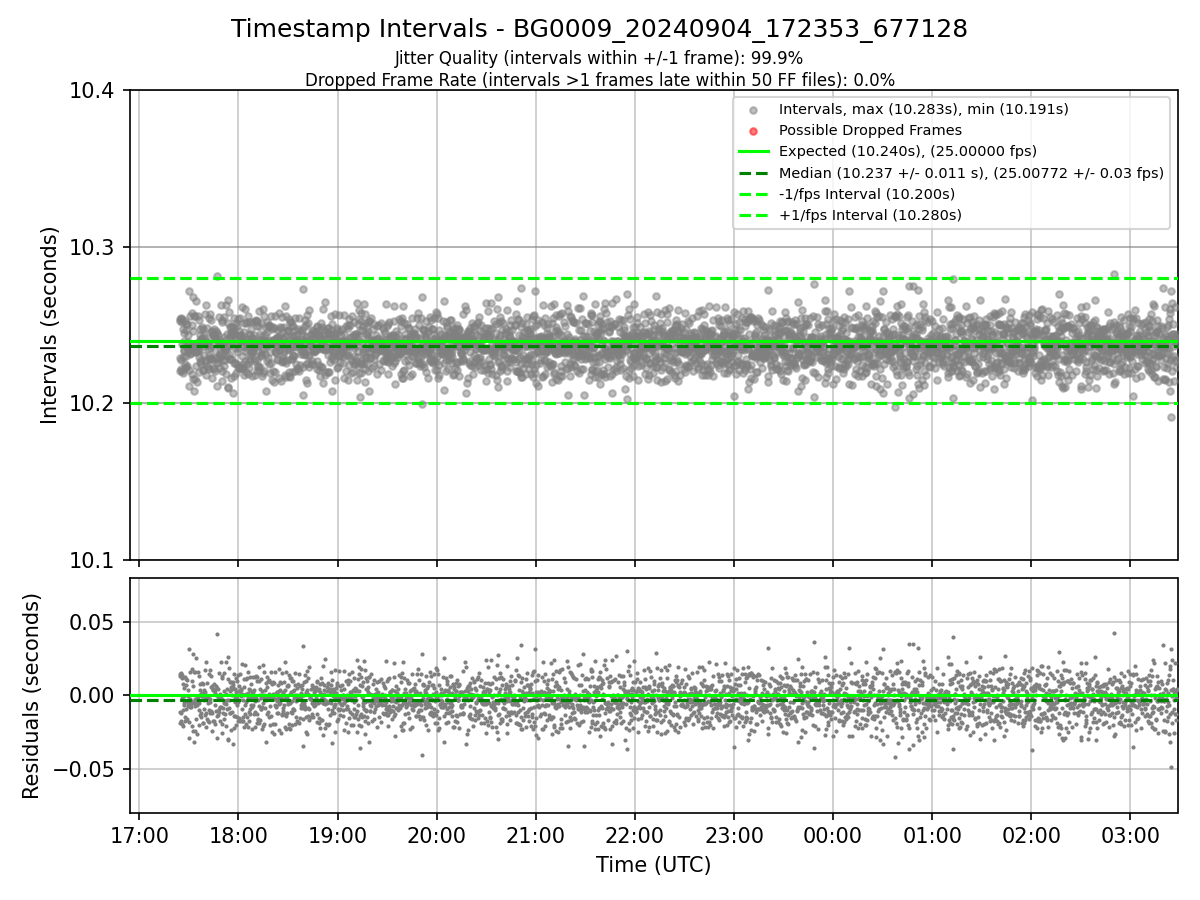This screenshot has height=900, width=1200.
Task: Click the x-axis tick label '20:00'
Action: point(436,834)
